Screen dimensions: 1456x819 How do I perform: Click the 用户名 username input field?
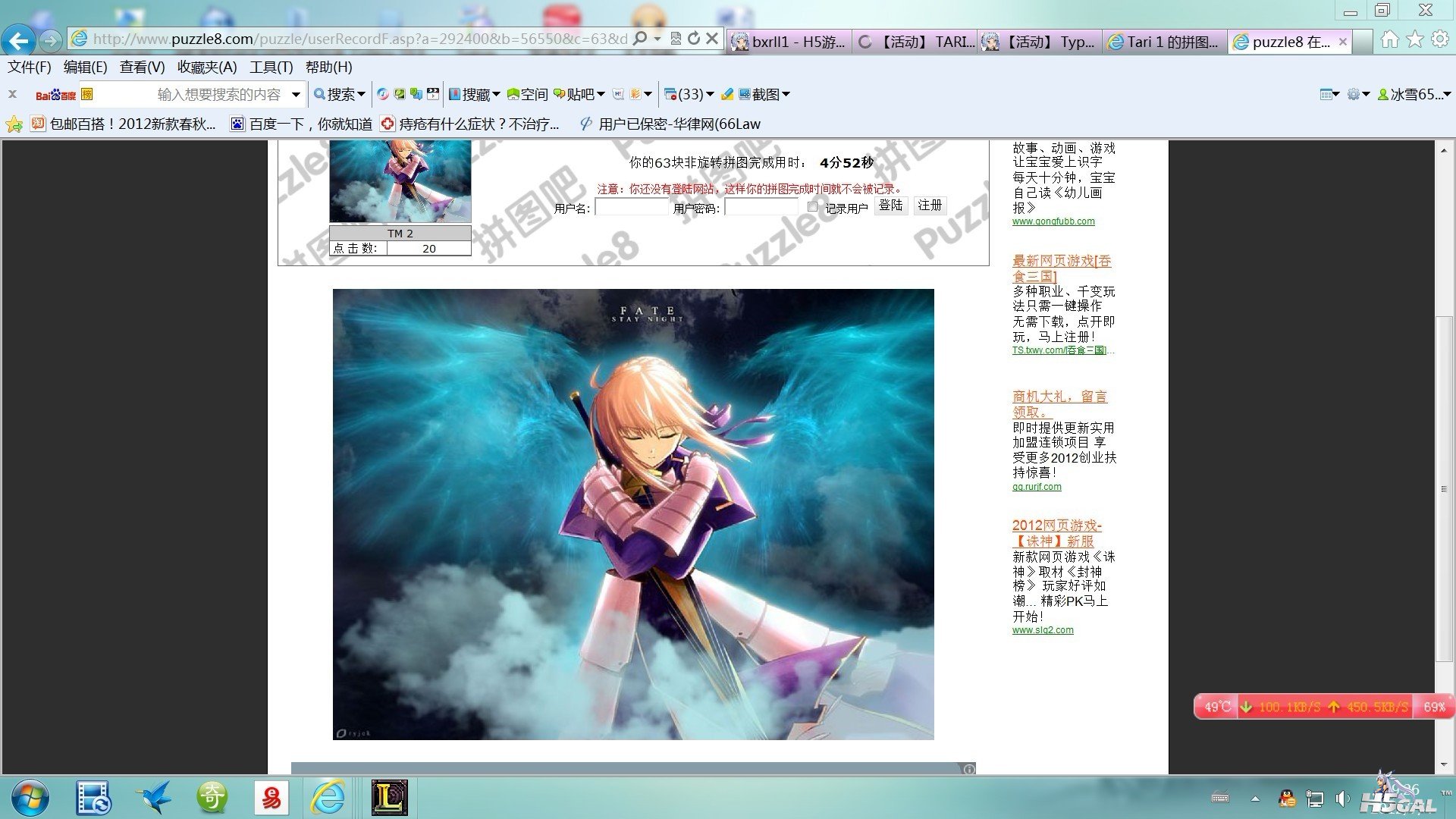[632, 207]
